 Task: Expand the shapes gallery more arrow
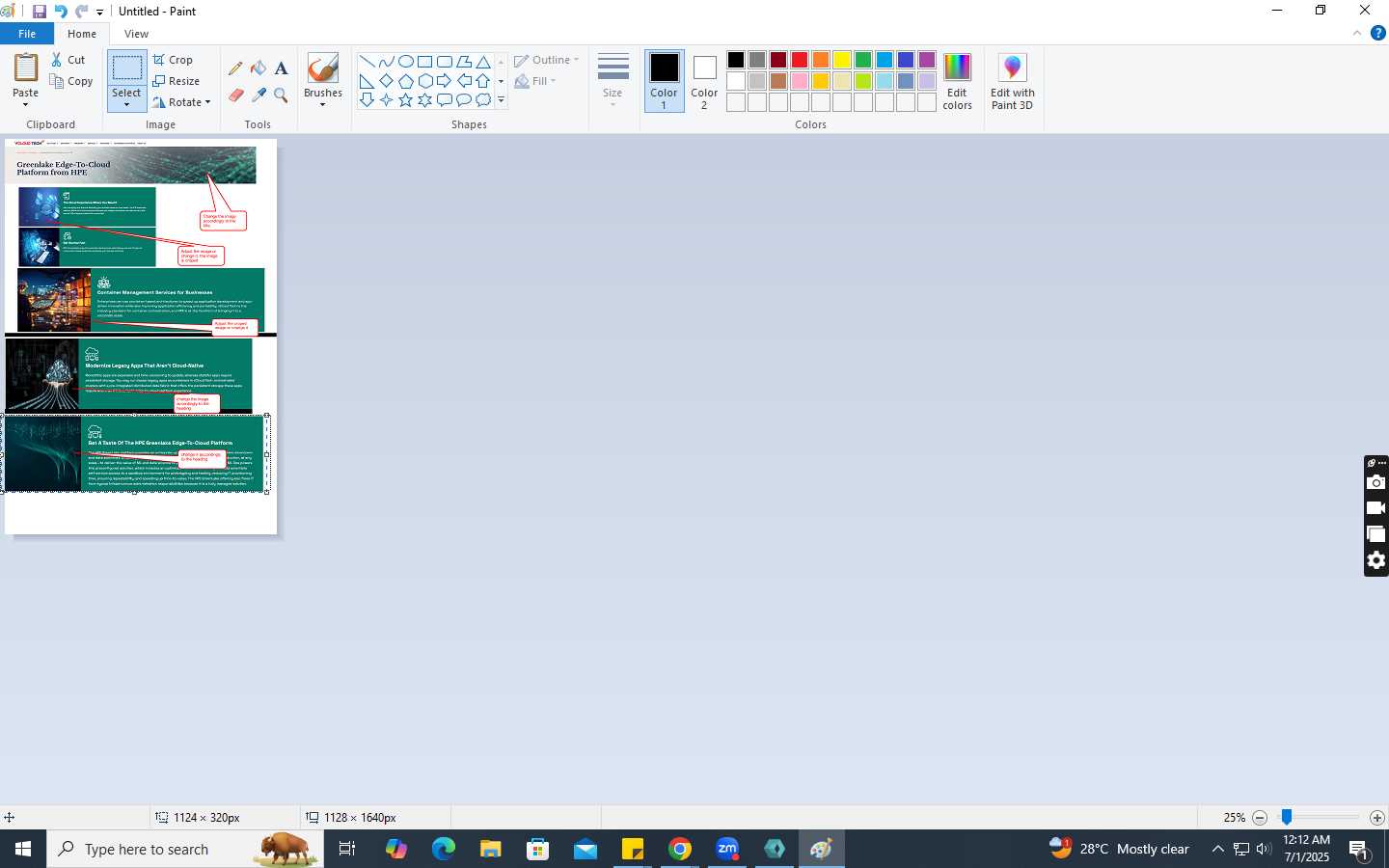click(501, 100)
